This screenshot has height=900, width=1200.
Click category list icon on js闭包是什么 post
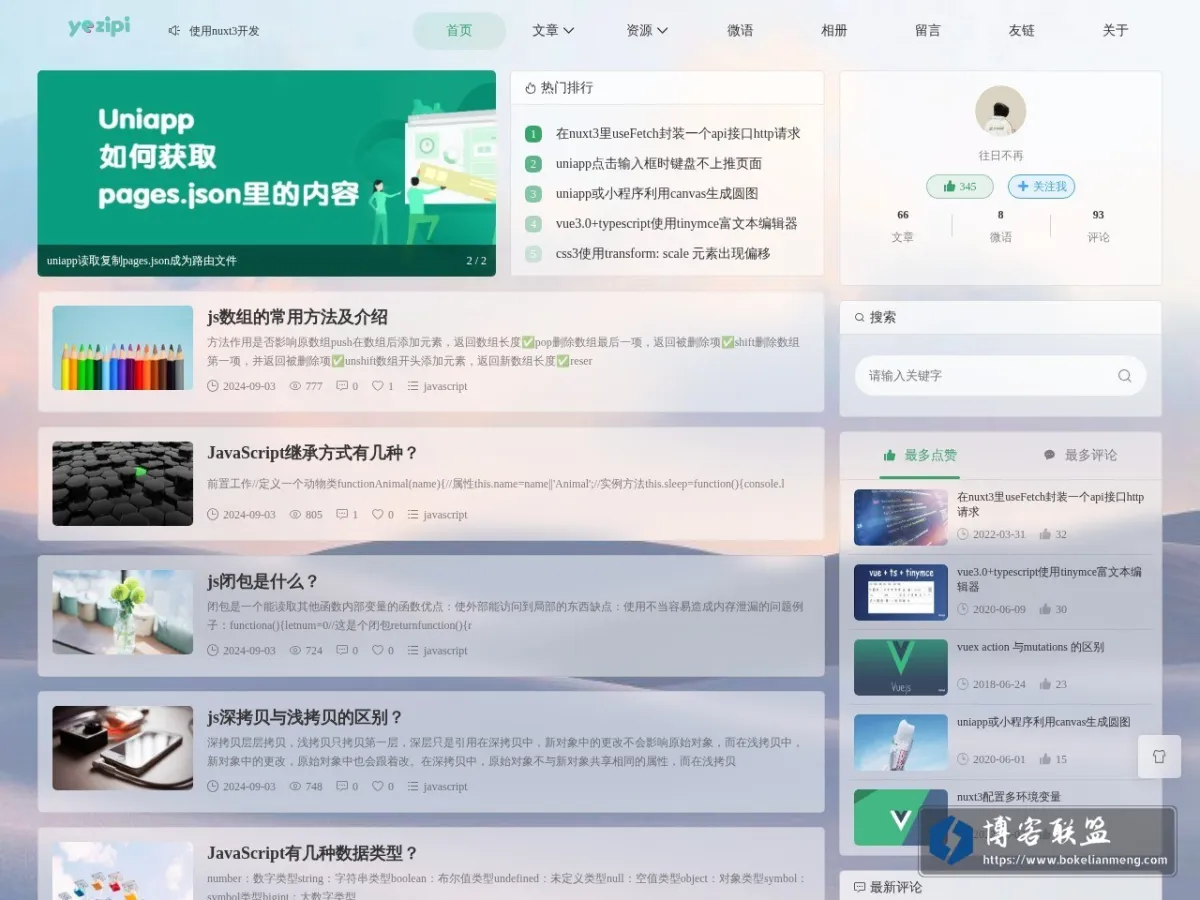click(x=413, y=651)
